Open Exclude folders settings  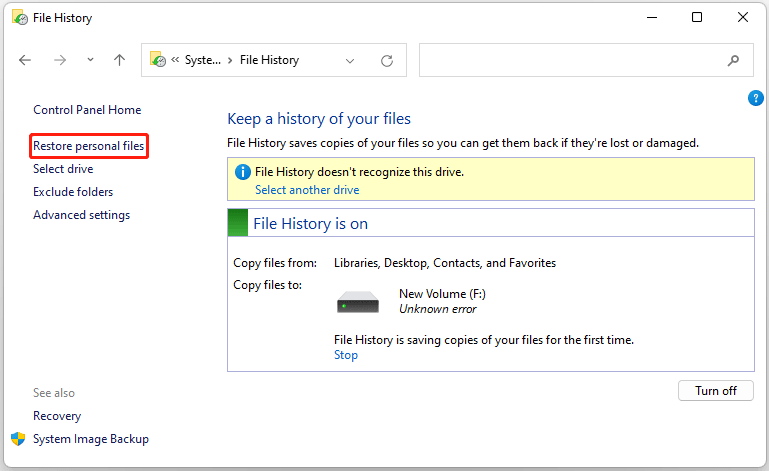pyautogui.click(x=73, y=192)
